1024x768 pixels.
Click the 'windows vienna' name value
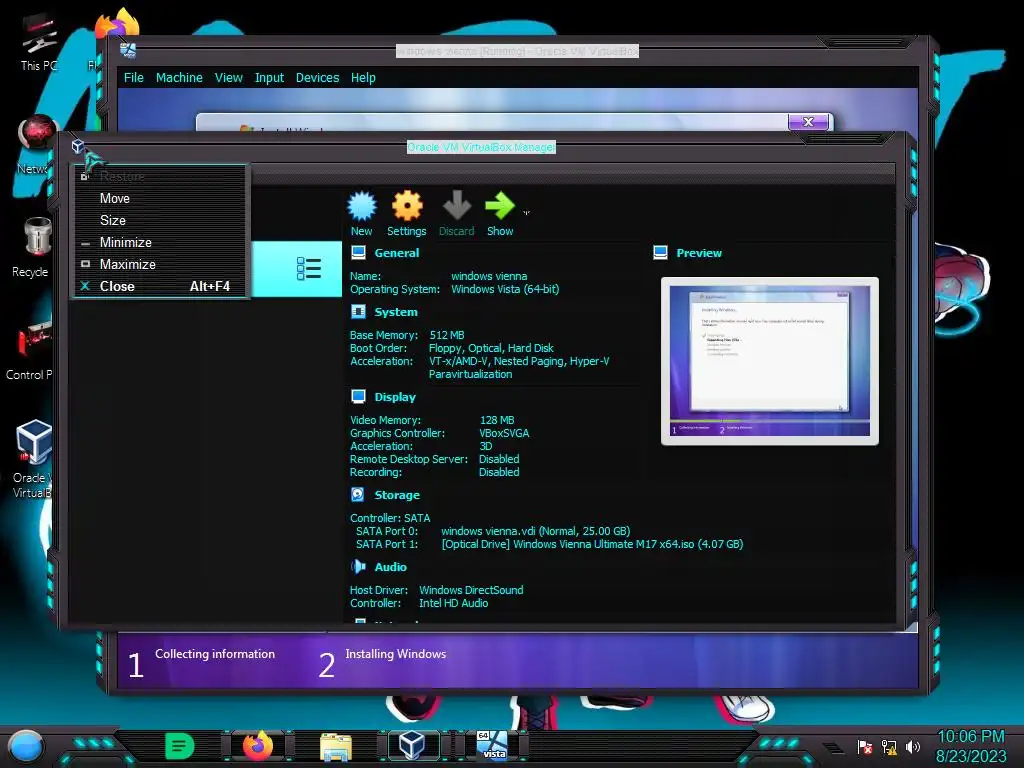click(x=489, y=276)
